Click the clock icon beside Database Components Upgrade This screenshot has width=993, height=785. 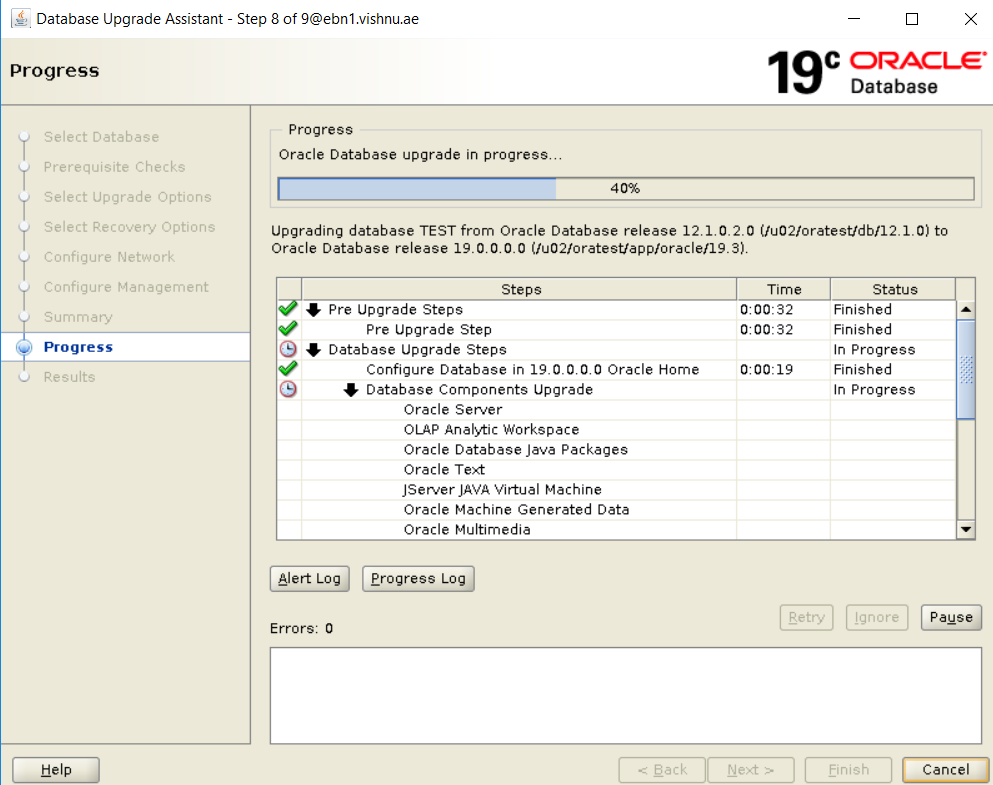[288, 389]
